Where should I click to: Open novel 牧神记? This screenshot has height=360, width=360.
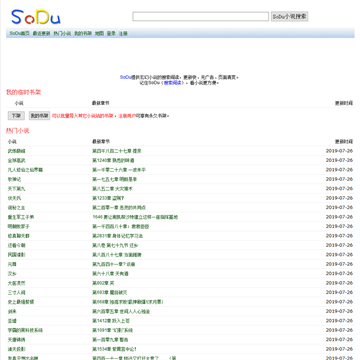pos(15,179)
